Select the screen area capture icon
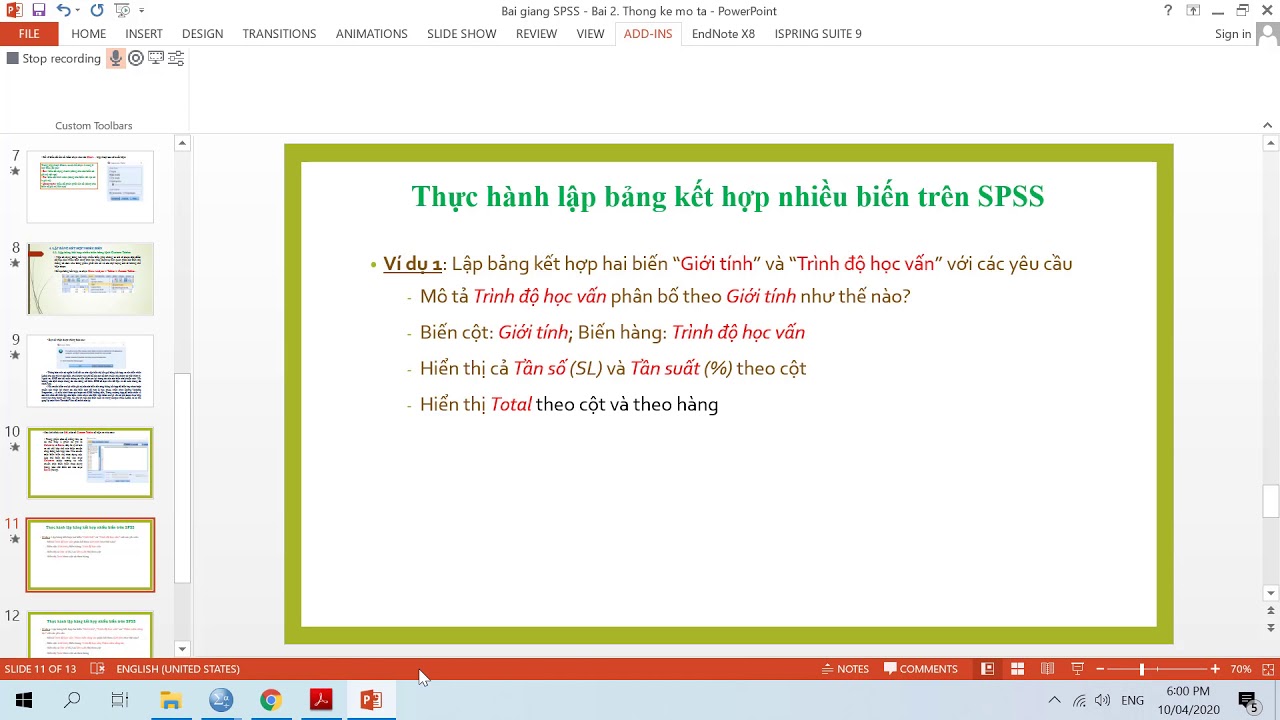Image resolution: width=1280 pixels, height=720 pixels. [156, 58]
